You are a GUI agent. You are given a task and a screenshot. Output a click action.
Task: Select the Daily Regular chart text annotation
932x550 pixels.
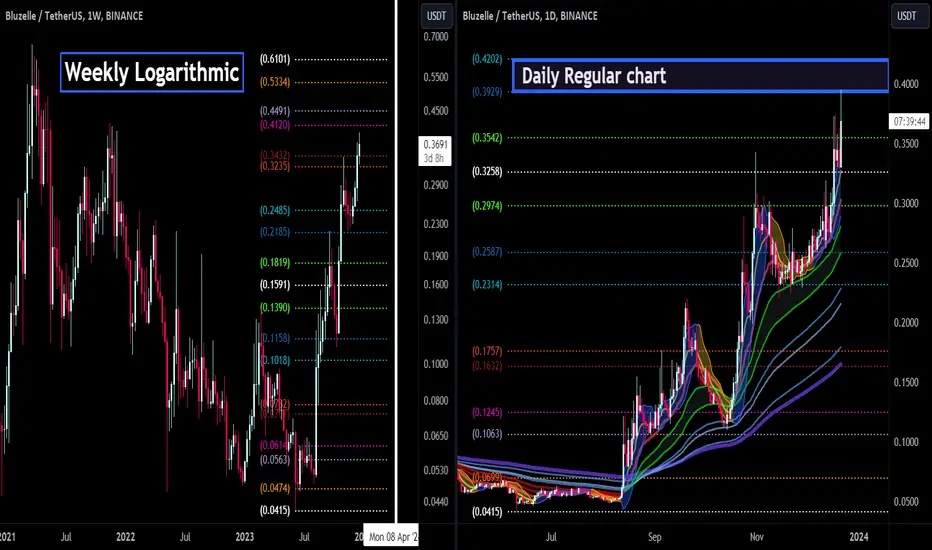click(700, 76)
